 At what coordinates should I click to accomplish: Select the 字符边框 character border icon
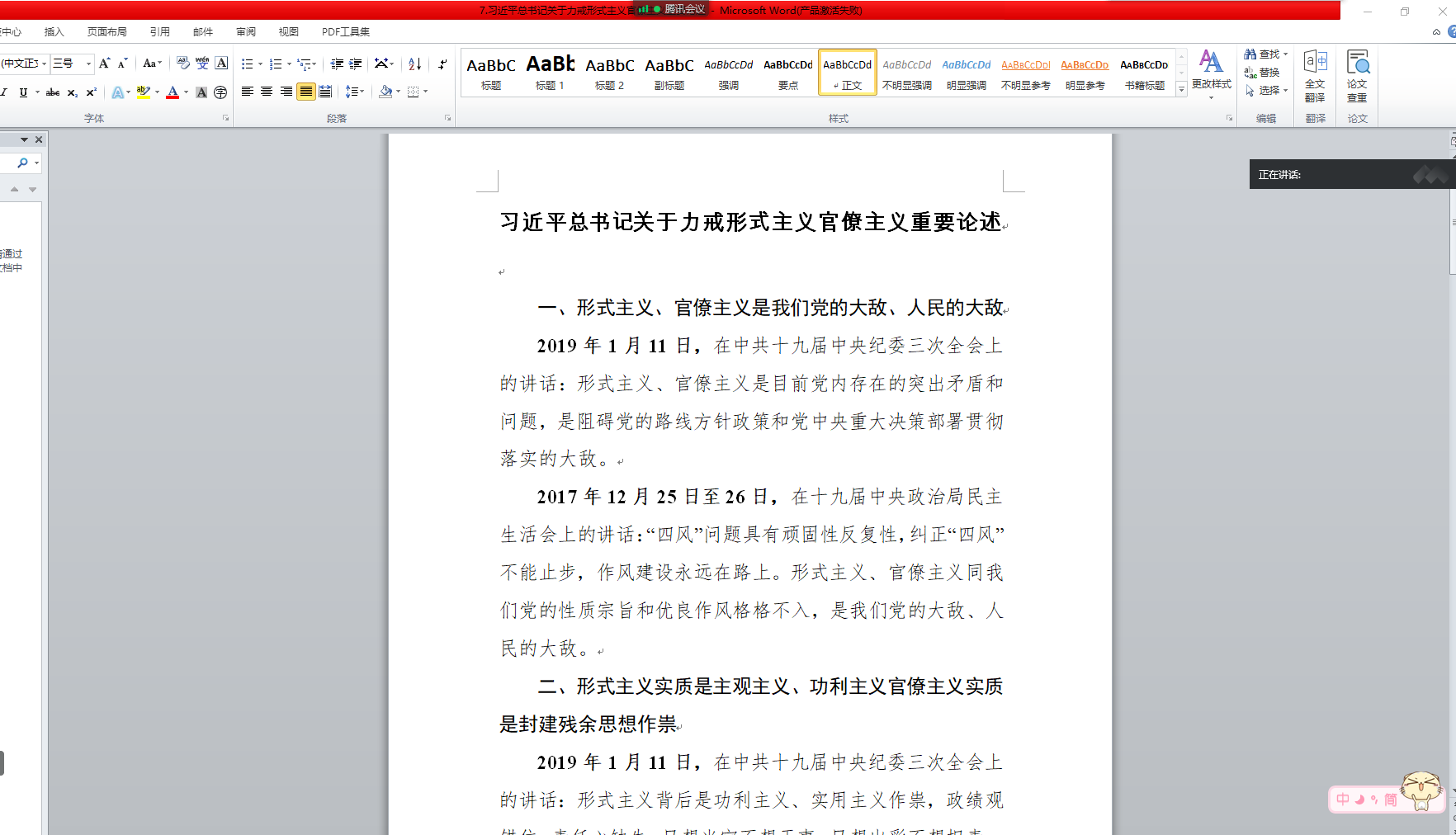220,64
